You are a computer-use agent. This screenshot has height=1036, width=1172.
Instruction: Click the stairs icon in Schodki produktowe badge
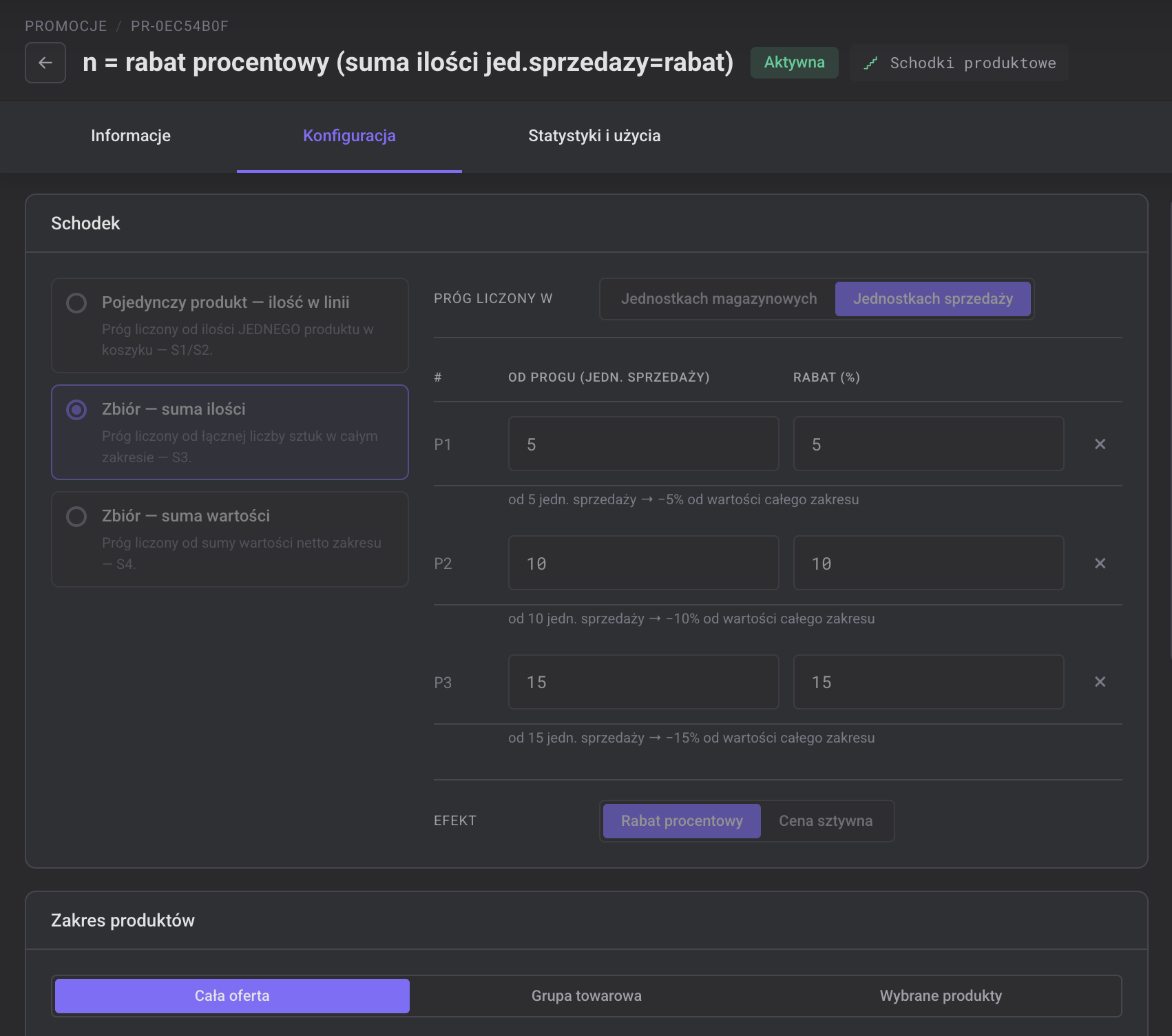pyautogui.click(x=870, y=63)
